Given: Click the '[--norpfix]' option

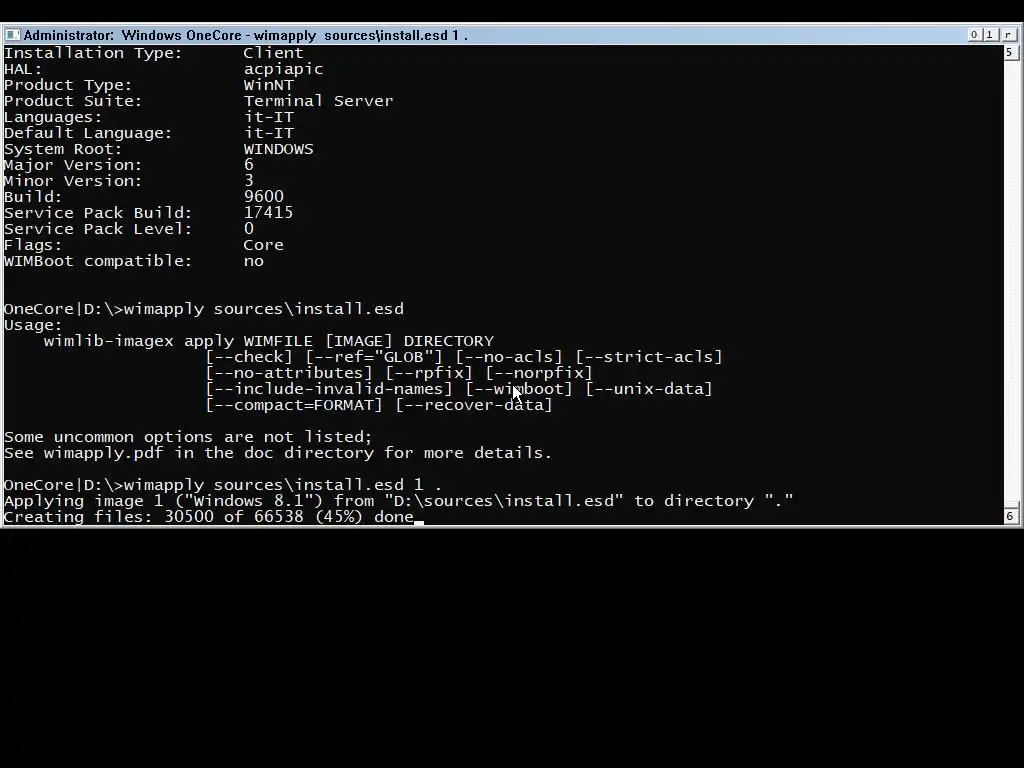Looking at the screenshot, I should pyautogui.click(x=539, y=373).
